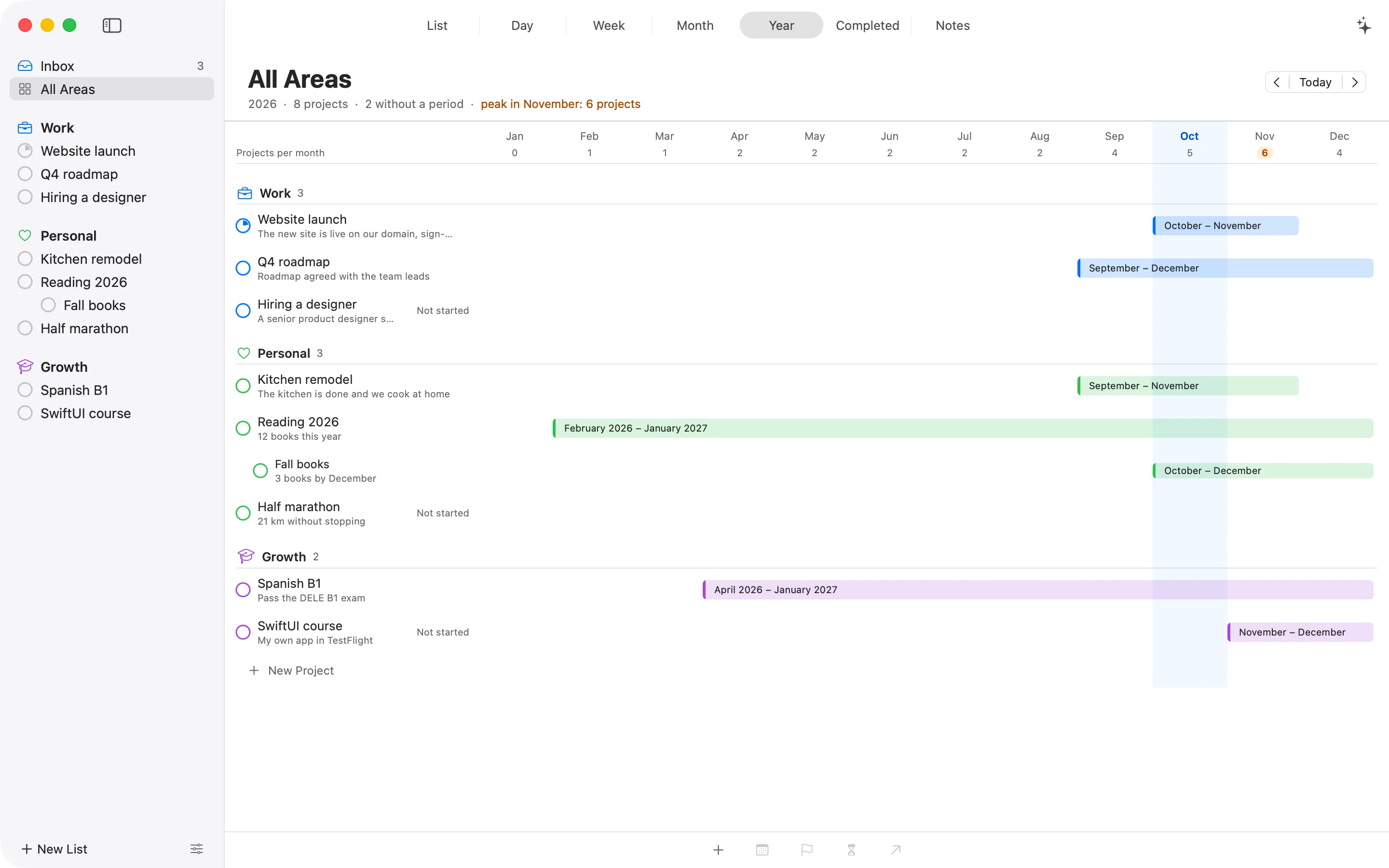The image size is (1389, 868).
Task: Open the sparkle assistant icon
Action: 1364,25
